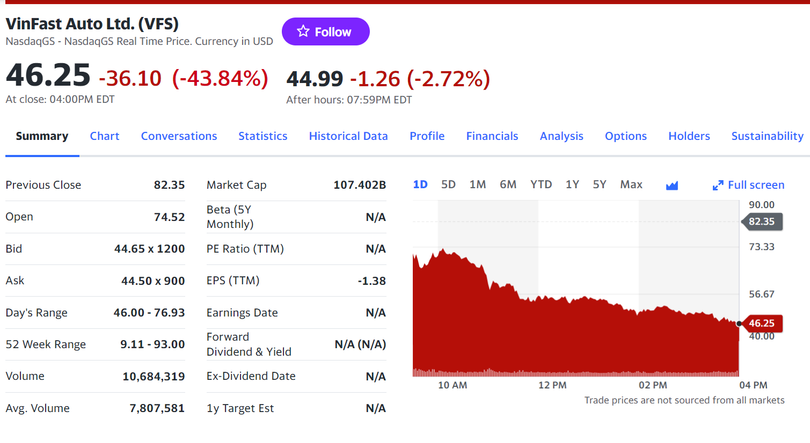This screenshot has height=443, width=810.
Task: Open the Conversations tab
Action: (x=179, y=136)
